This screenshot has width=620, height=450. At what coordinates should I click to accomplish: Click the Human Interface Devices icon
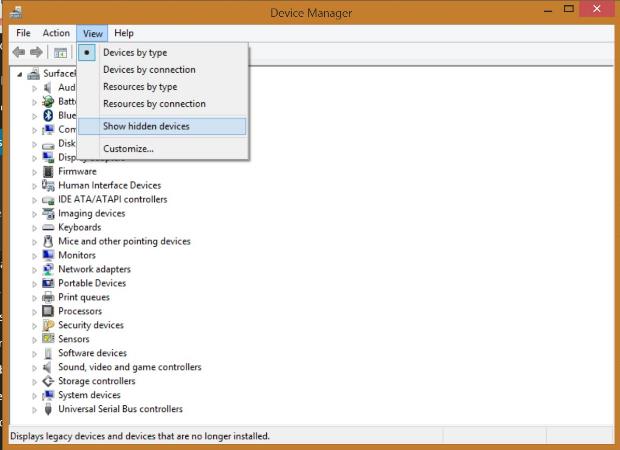click(48, 185)
